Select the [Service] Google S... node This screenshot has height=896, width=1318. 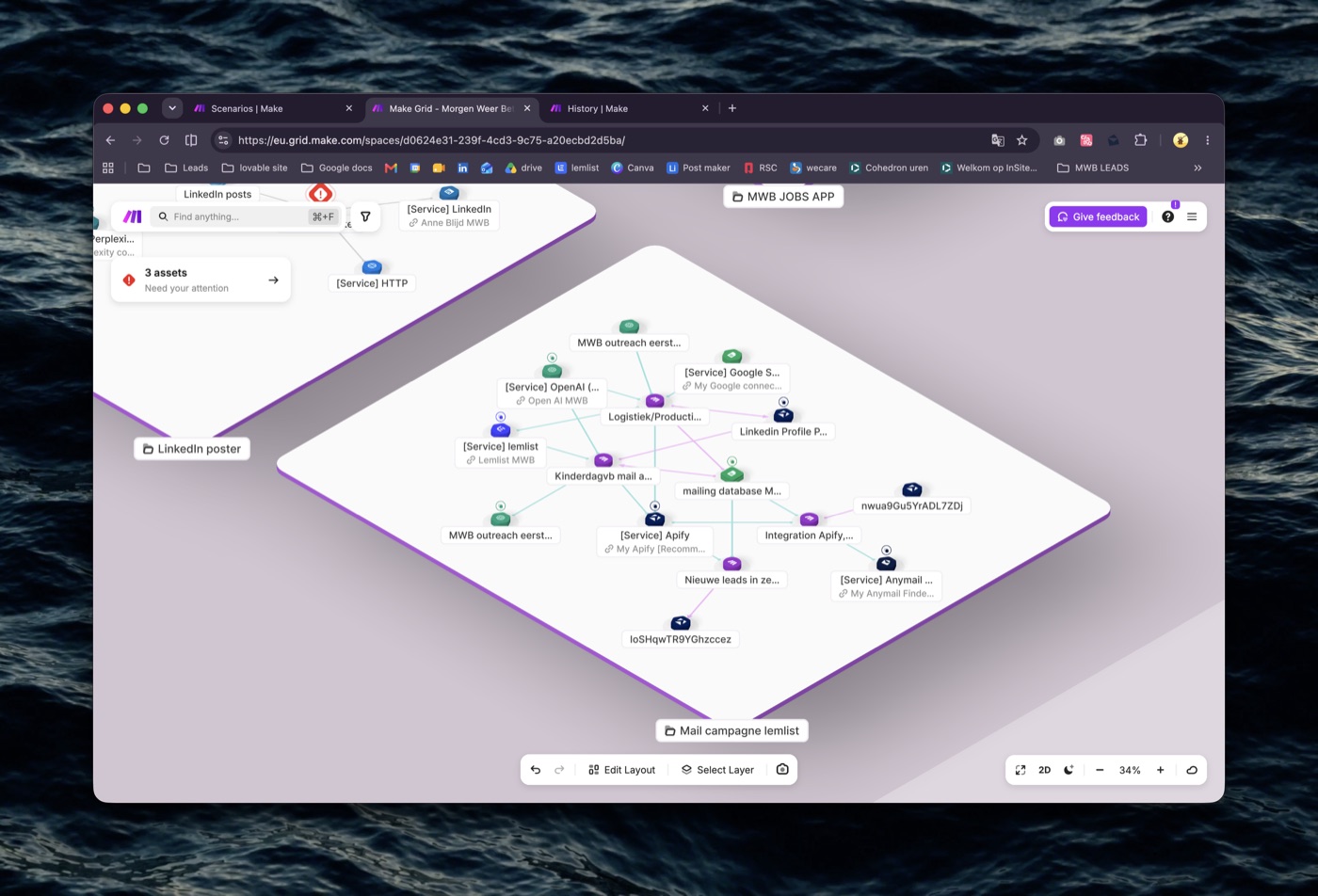732,373
